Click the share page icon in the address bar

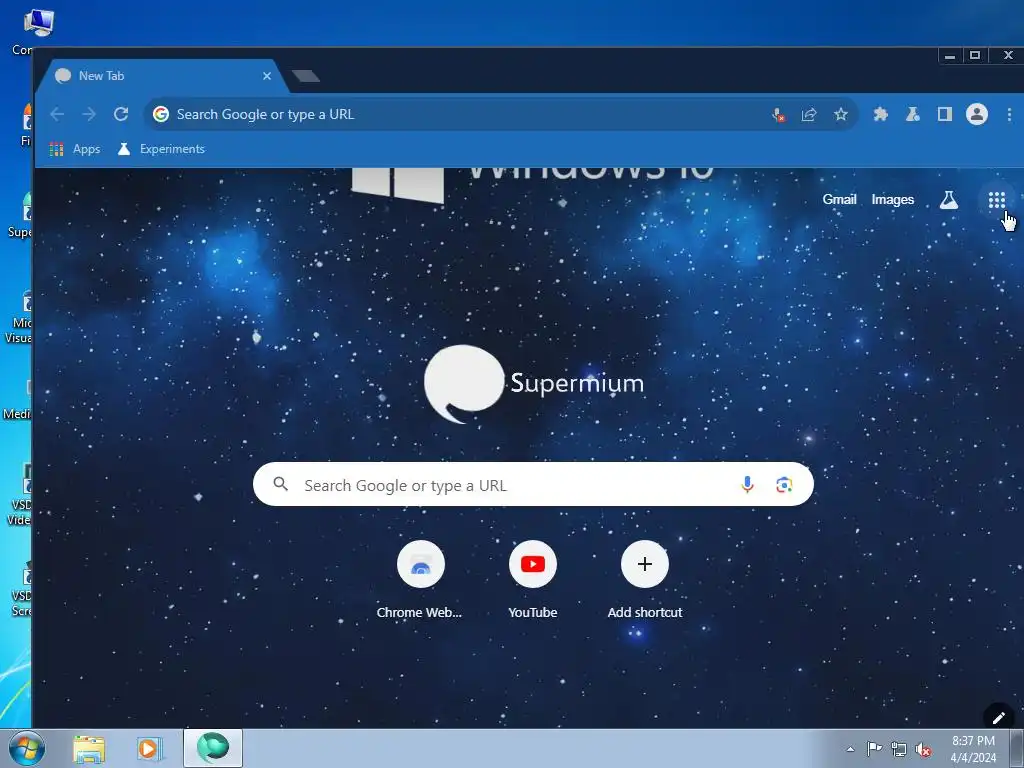[809, 115]
